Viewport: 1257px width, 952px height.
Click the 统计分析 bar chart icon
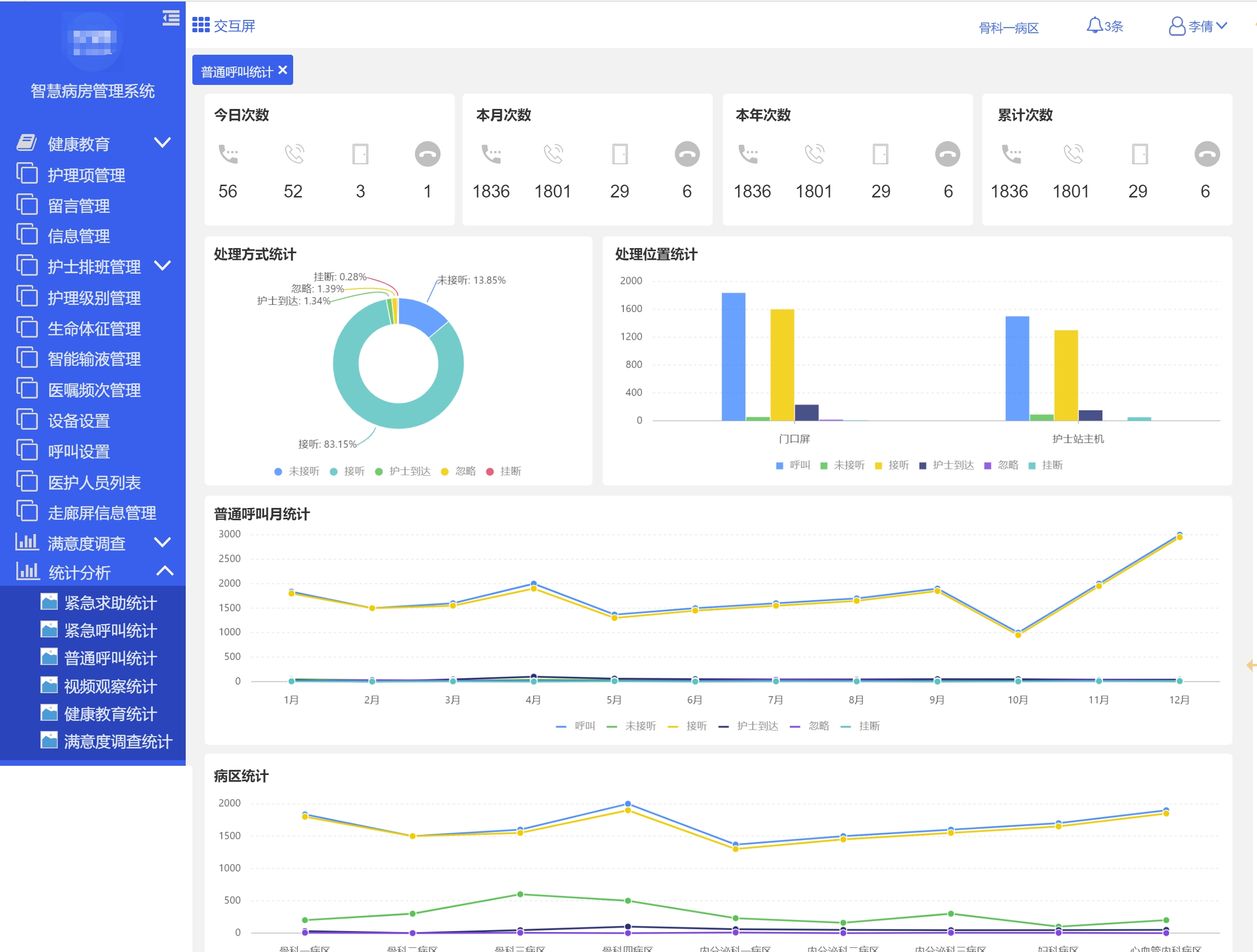tap(27, 570)
